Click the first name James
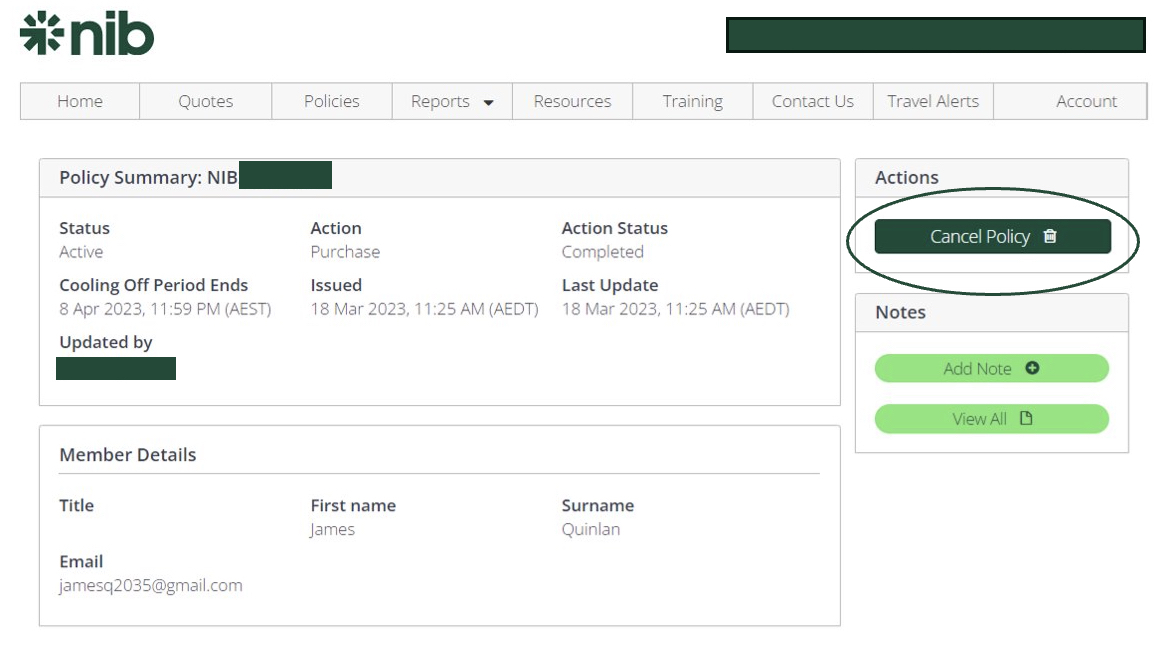The width and height of the screenshot is (1154, 660). [332, 529]
